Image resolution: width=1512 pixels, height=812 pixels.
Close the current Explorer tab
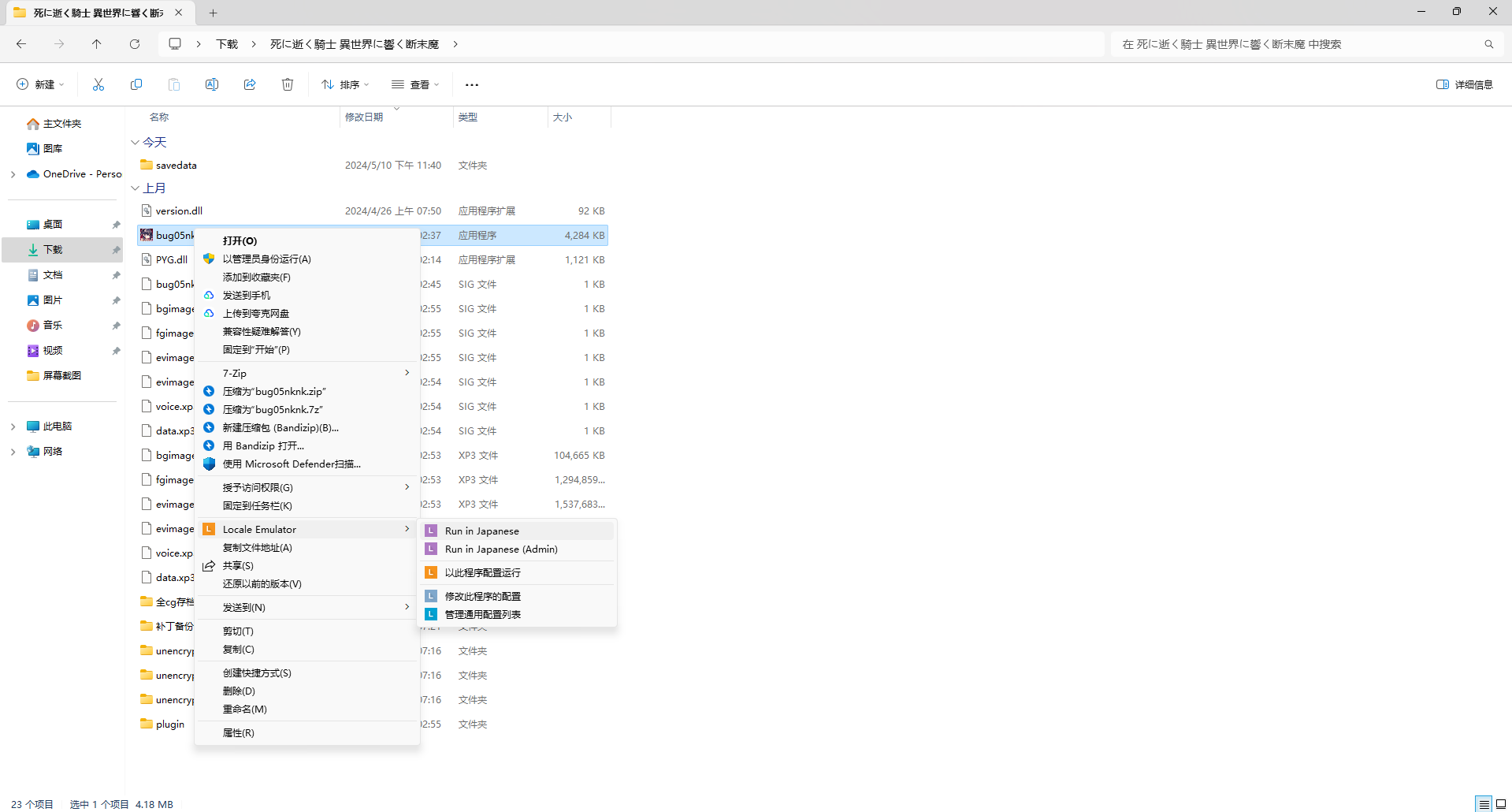tap(179, 13)
